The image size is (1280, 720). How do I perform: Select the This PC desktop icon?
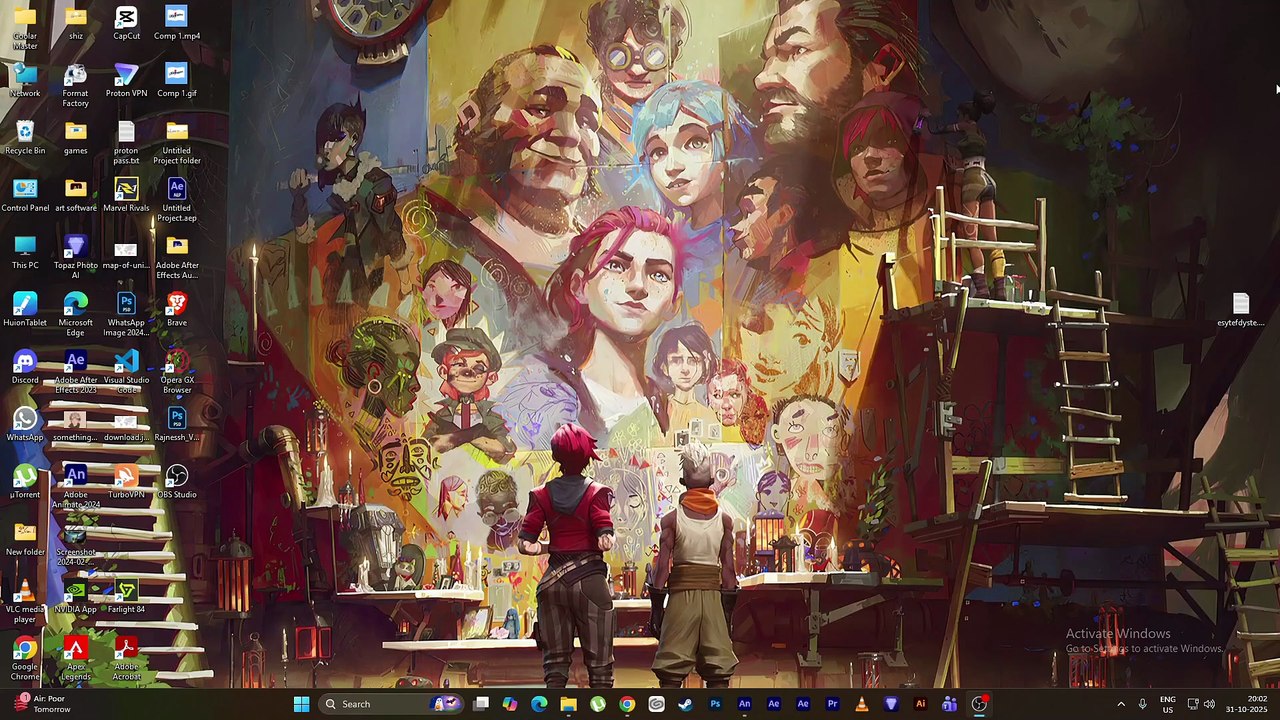click(25, 252)
